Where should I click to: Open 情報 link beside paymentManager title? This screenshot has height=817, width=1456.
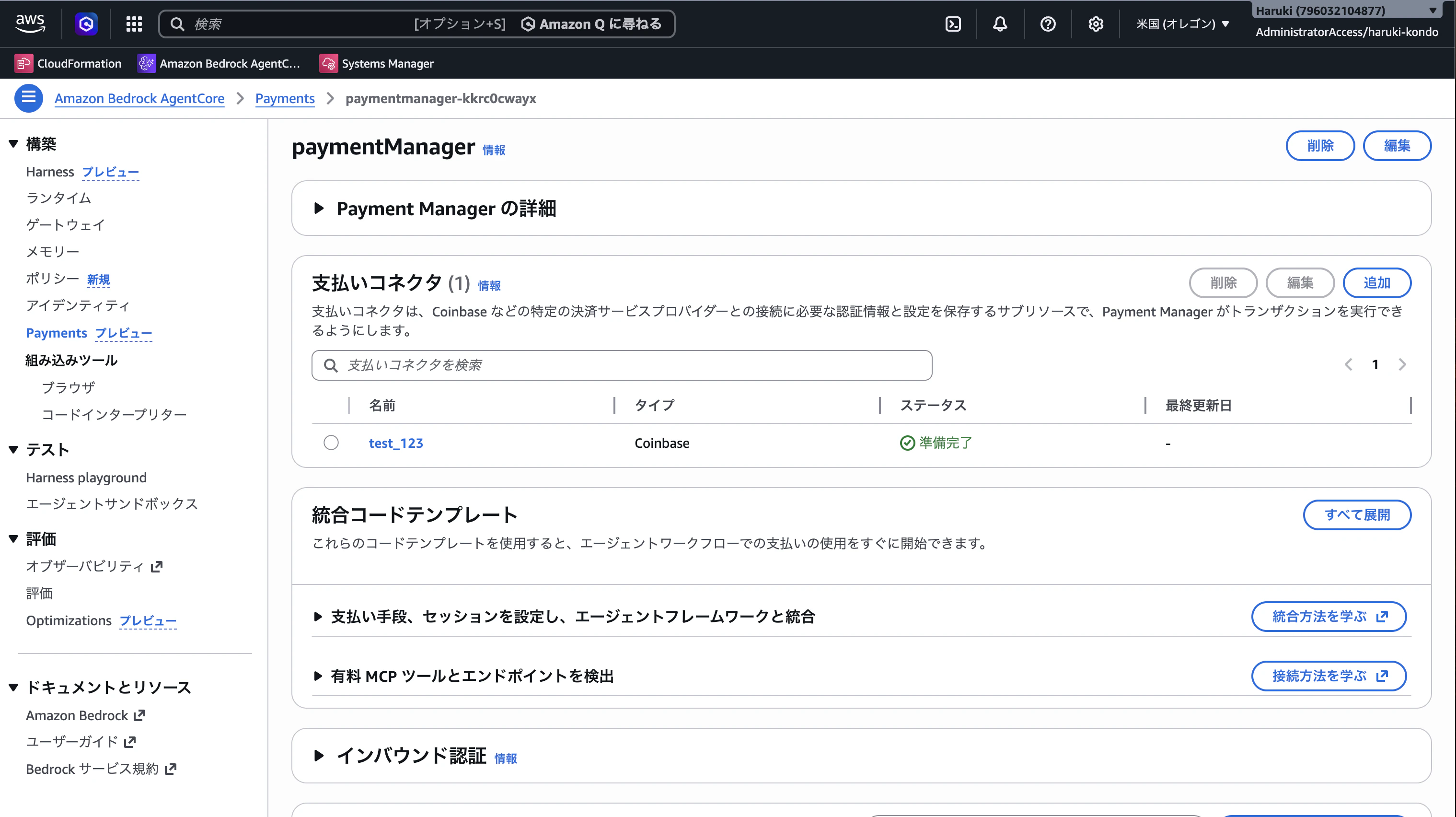pos(494,151)
